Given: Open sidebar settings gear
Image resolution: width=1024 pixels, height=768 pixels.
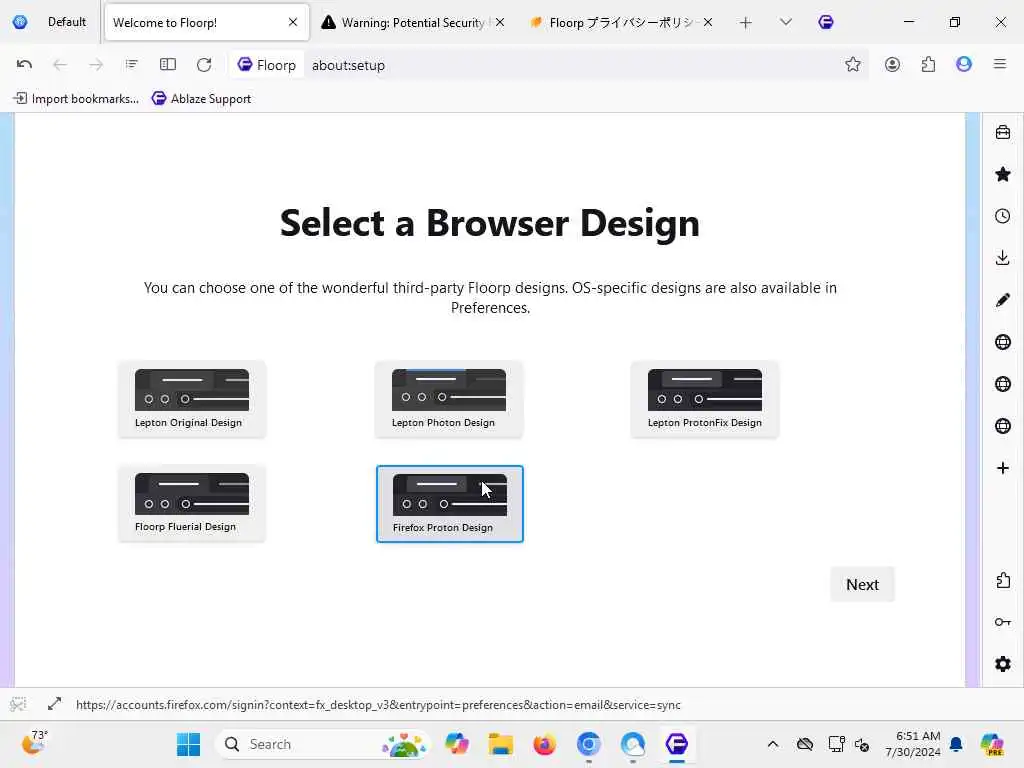Looking at the screenshot, I should pyautogui.click(x=1002, y=664).
